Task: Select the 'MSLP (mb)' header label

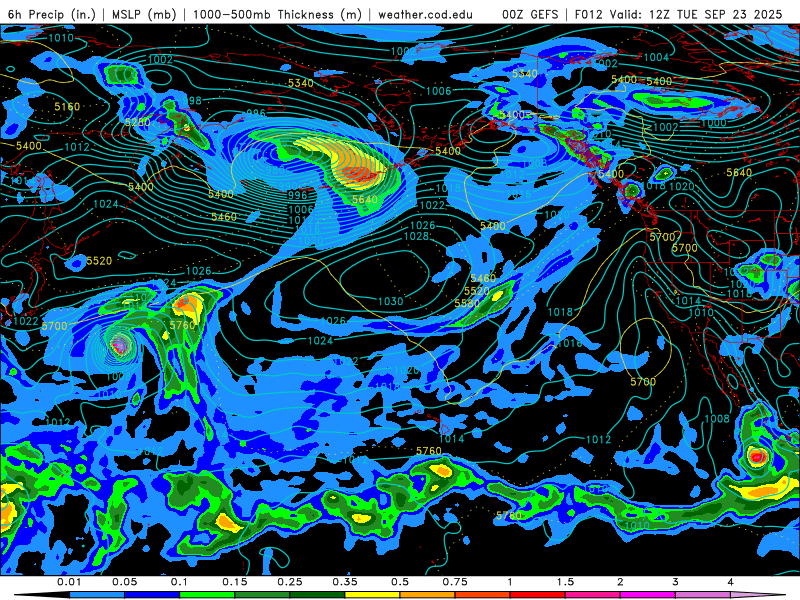Action: click(x=144, y=14)
